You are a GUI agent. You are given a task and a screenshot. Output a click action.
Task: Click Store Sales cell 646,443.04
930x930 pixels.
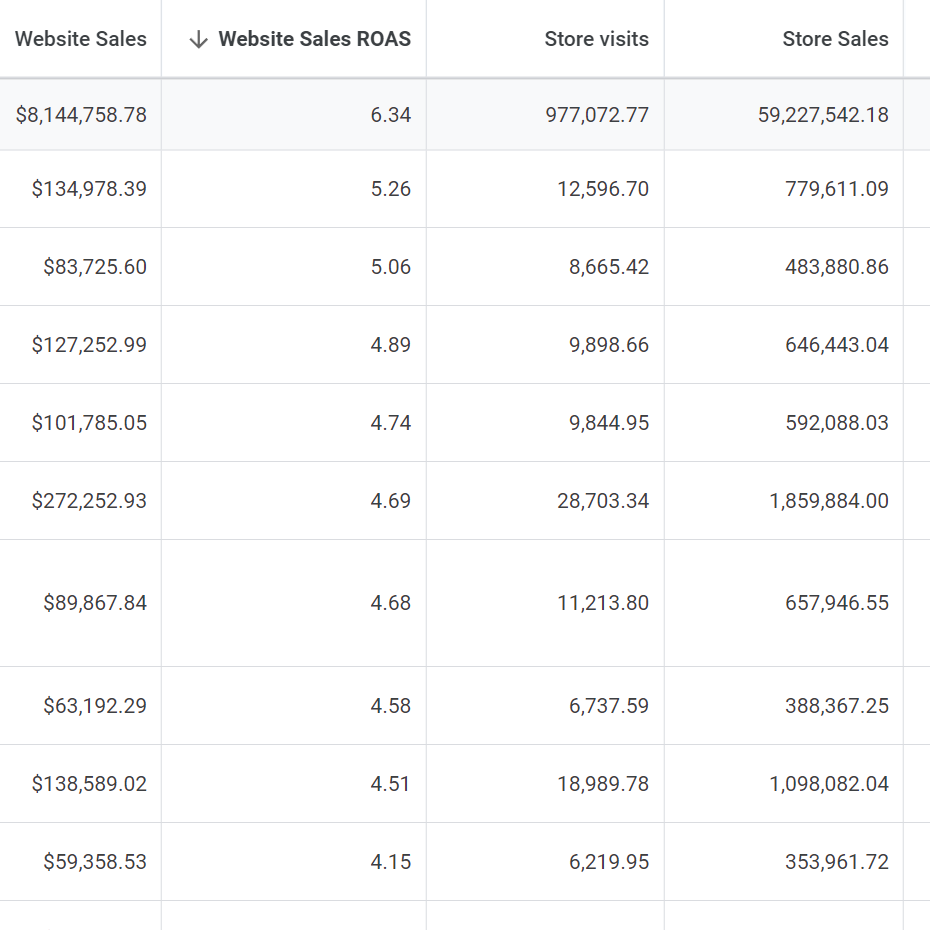point(837,345)
